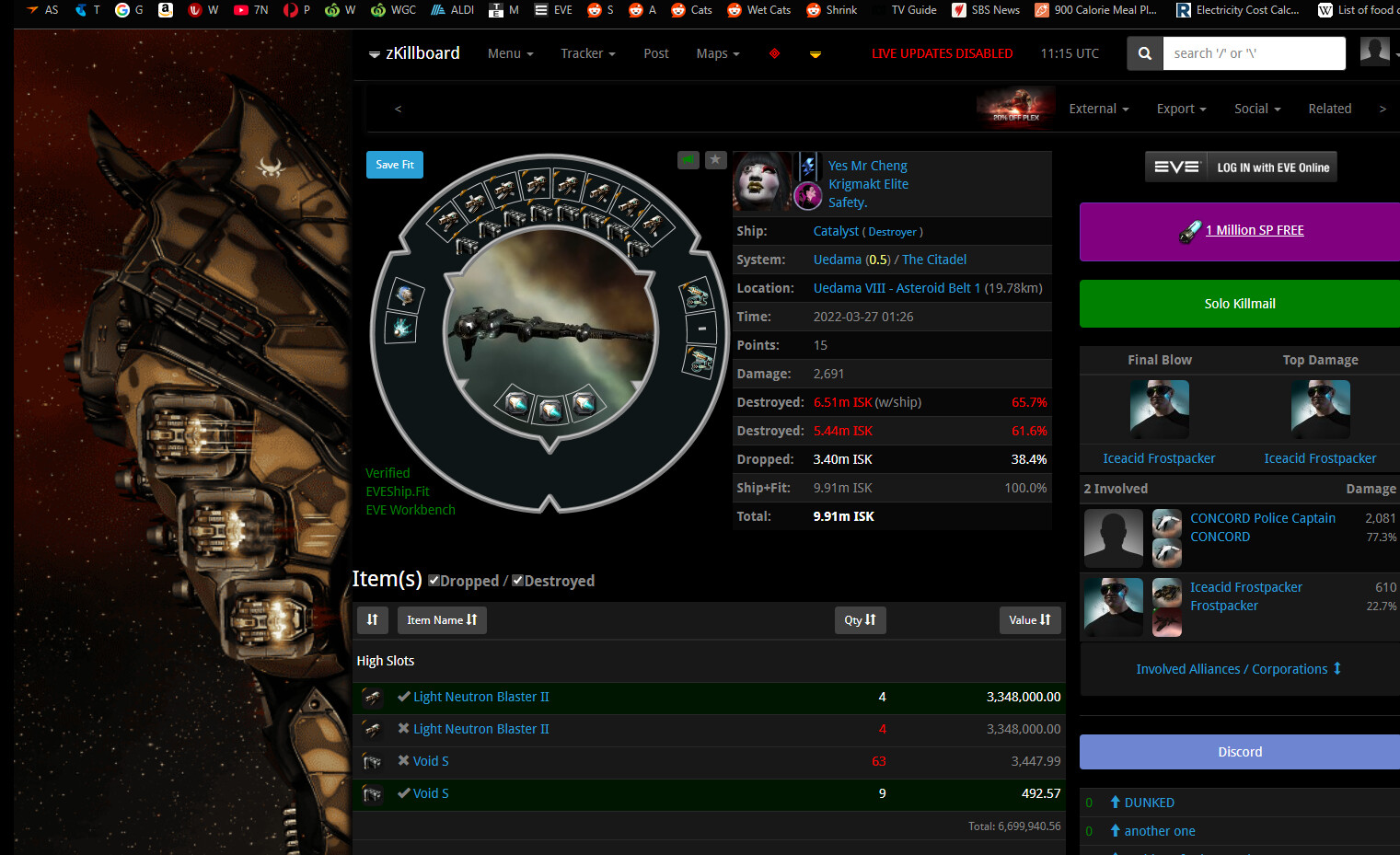Expand the Tracker dropdown
1400x855 pixels.
[587, 53]
